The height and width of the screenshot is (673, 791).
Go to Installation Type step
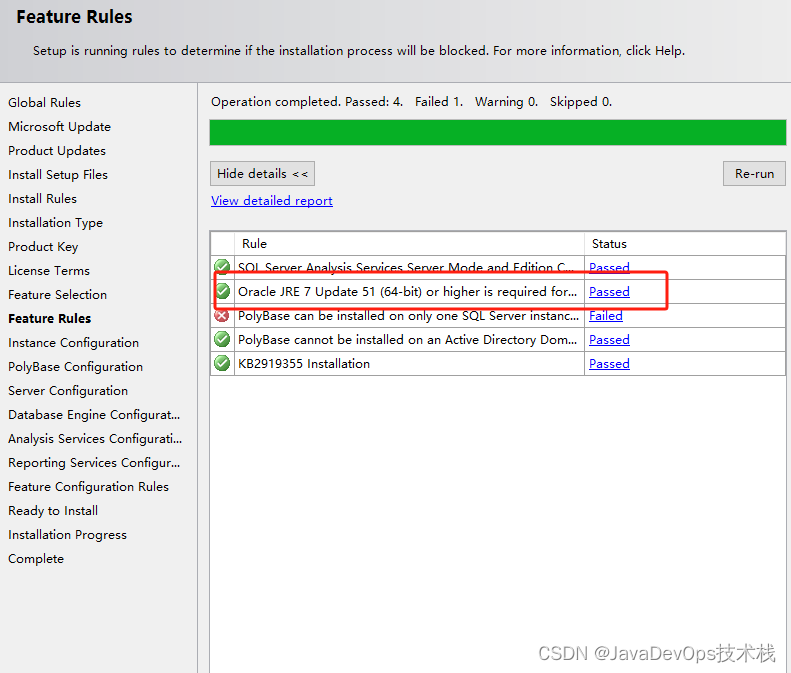point(55,222)
